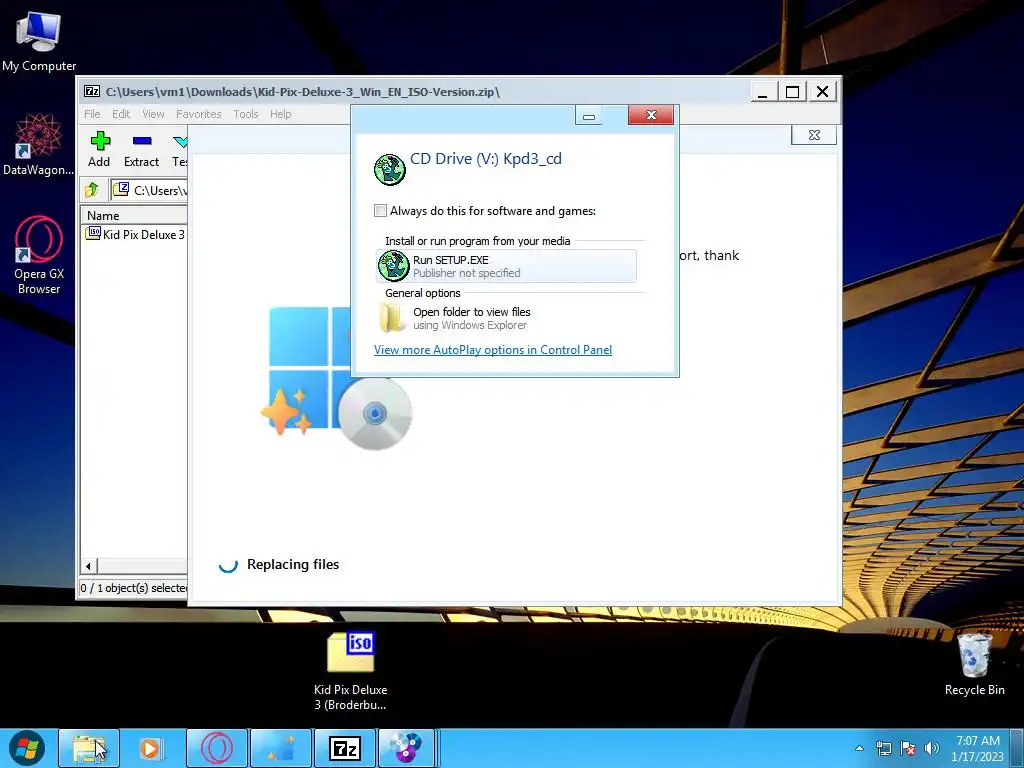The height and width of the screenshot is (768, 1024).
Task: Click Extract button in 7-Zip toolbar
Action: 142,149
